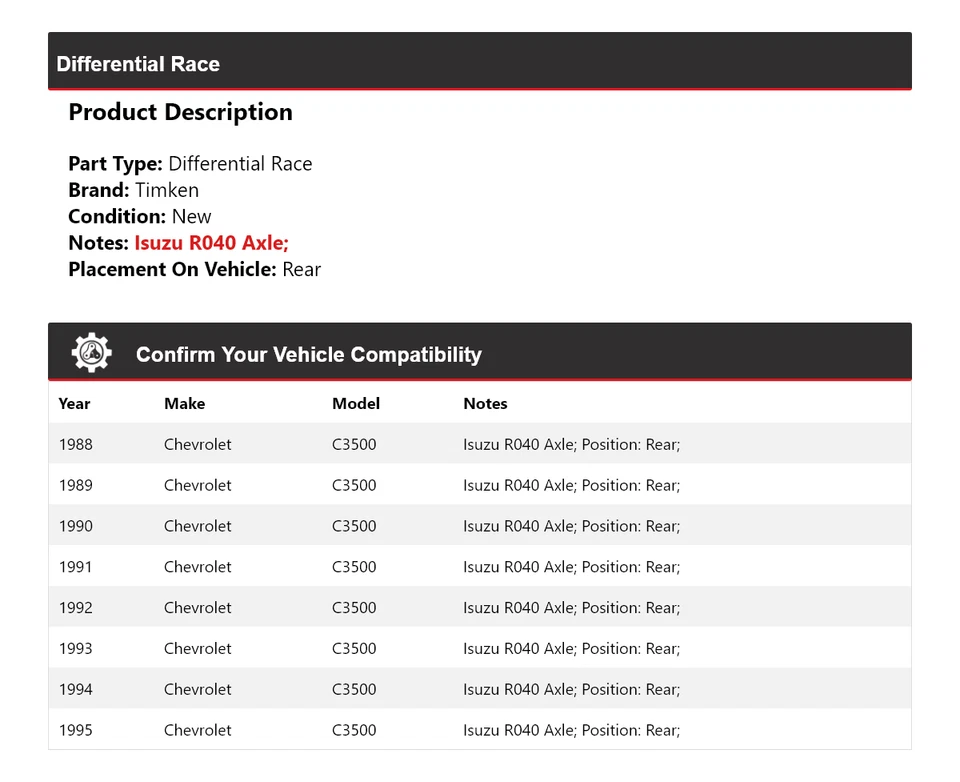Select the 1995 Chevrolet C3500 row
This screenshot has width=960, height=782.
(479, 730)
